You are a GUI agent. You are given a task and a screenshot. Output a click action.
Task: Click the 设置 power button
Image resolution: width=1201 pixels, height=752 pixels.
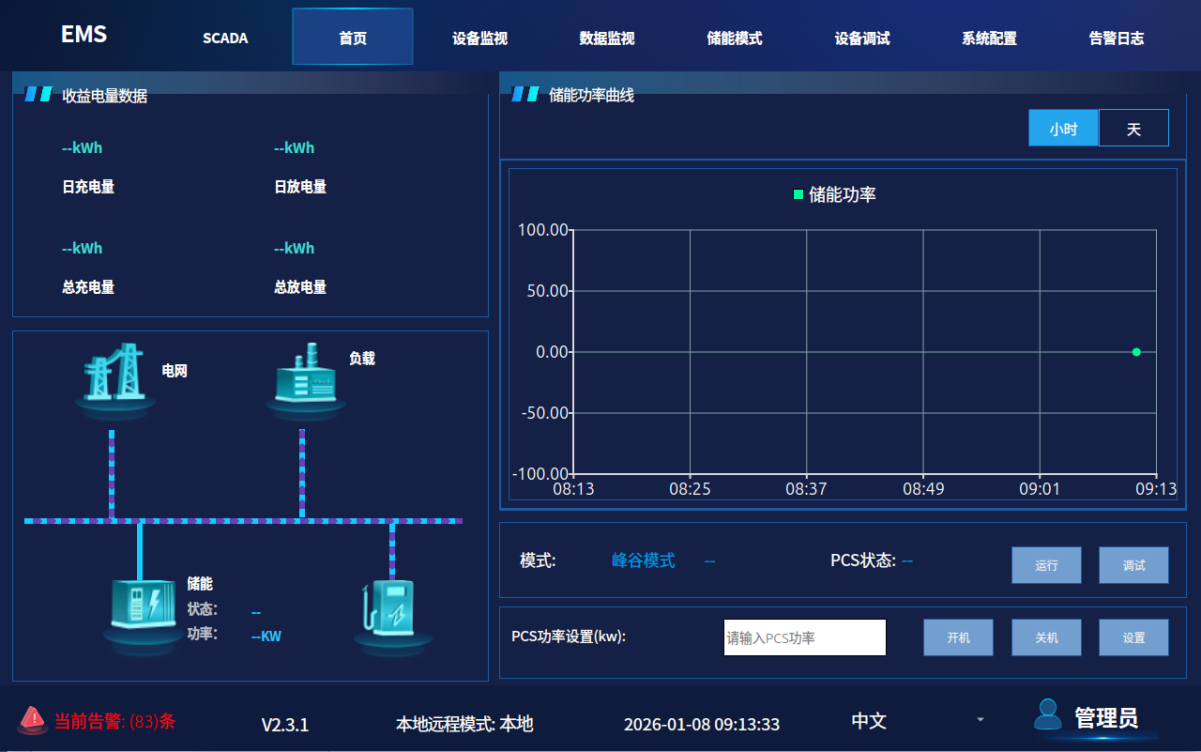(1134, 637)
